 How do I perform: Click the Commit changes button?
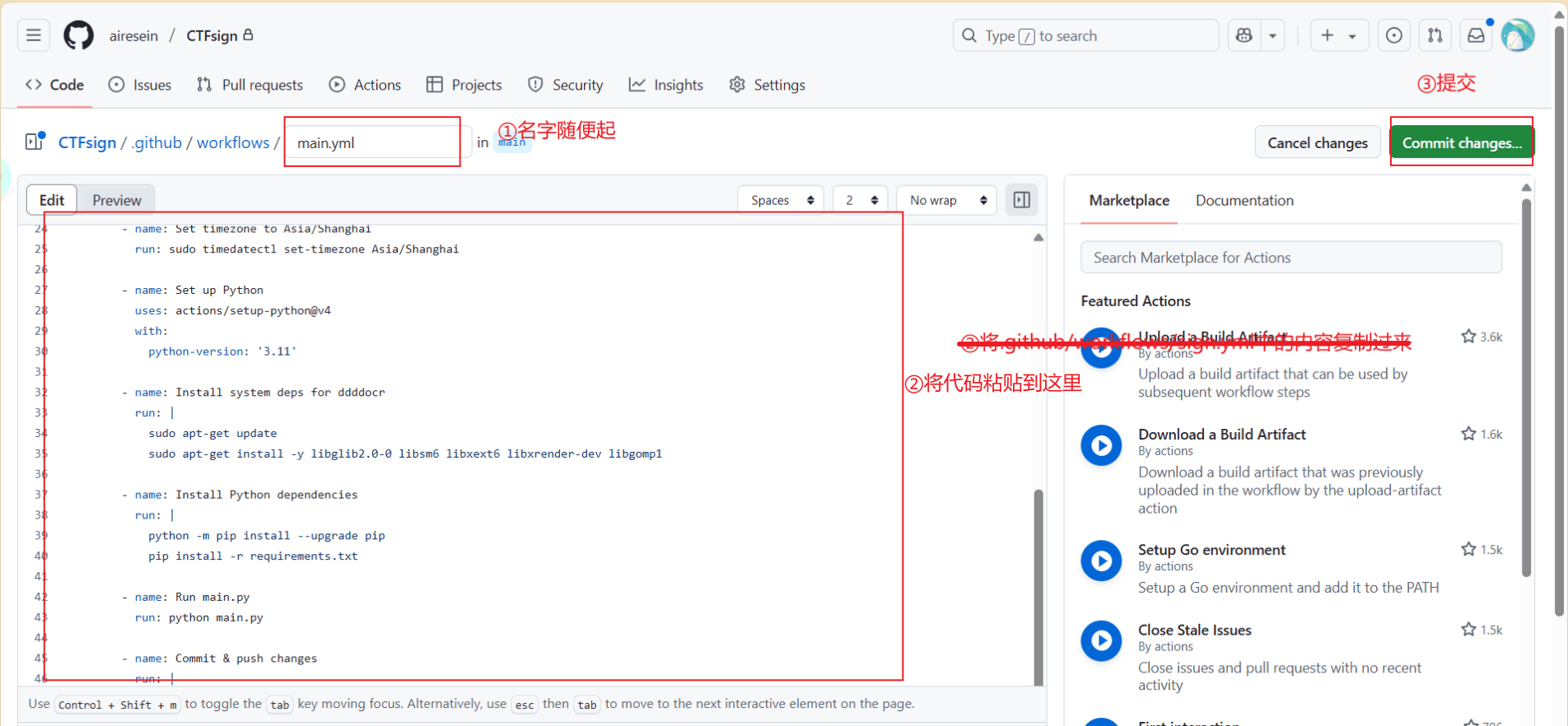coord(1461,142)
